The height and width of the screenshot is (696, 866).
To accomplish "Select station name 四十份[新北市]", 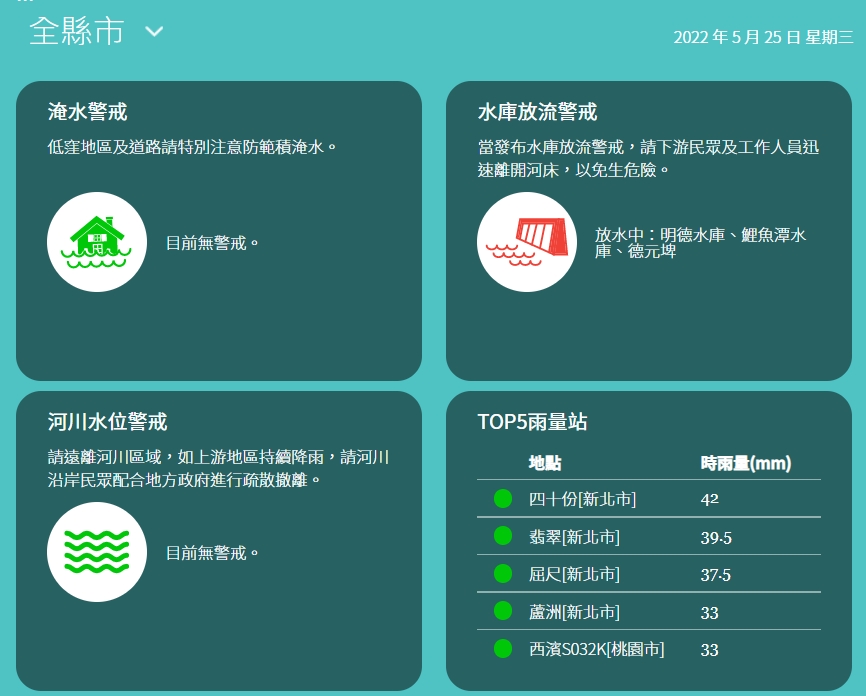I will (583, 499).
